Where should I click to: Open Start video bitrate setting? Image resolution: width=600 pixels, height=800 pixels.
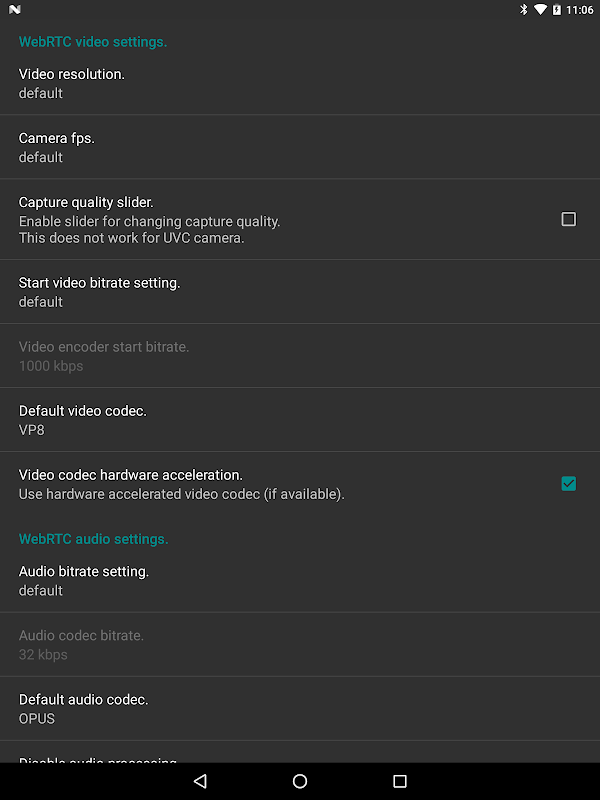pyautogui.click(x=300, y=292)
